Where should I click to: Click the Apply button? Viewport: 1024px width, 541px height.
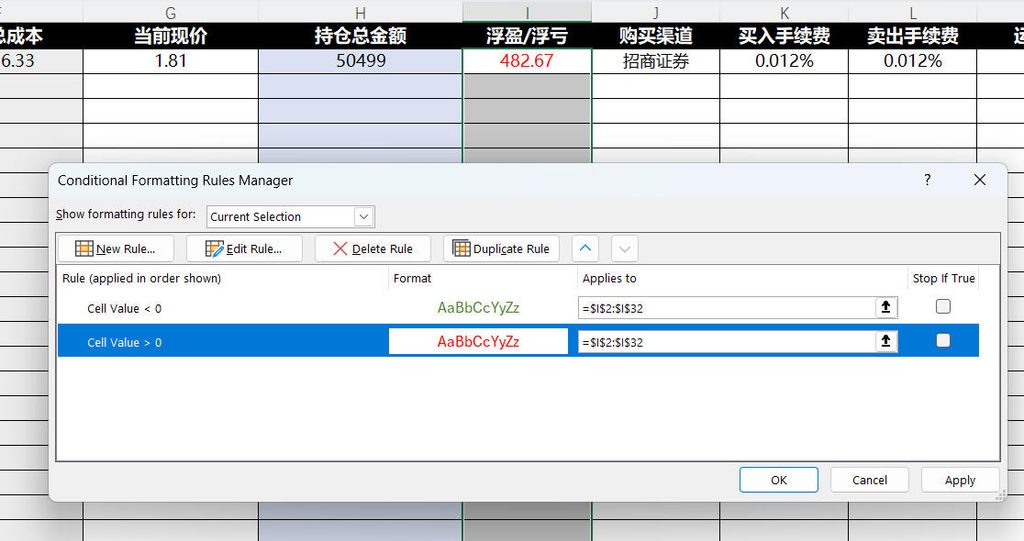point(960,480)
